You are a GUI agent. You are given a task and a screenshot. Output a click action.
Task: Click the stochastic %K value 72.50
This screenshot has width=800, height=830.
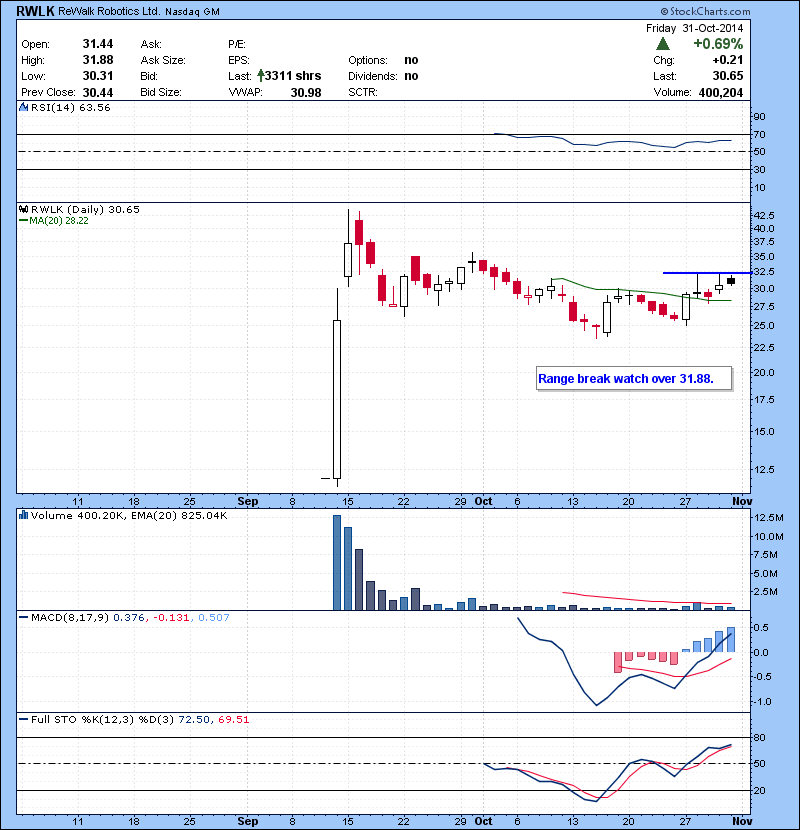194,719
